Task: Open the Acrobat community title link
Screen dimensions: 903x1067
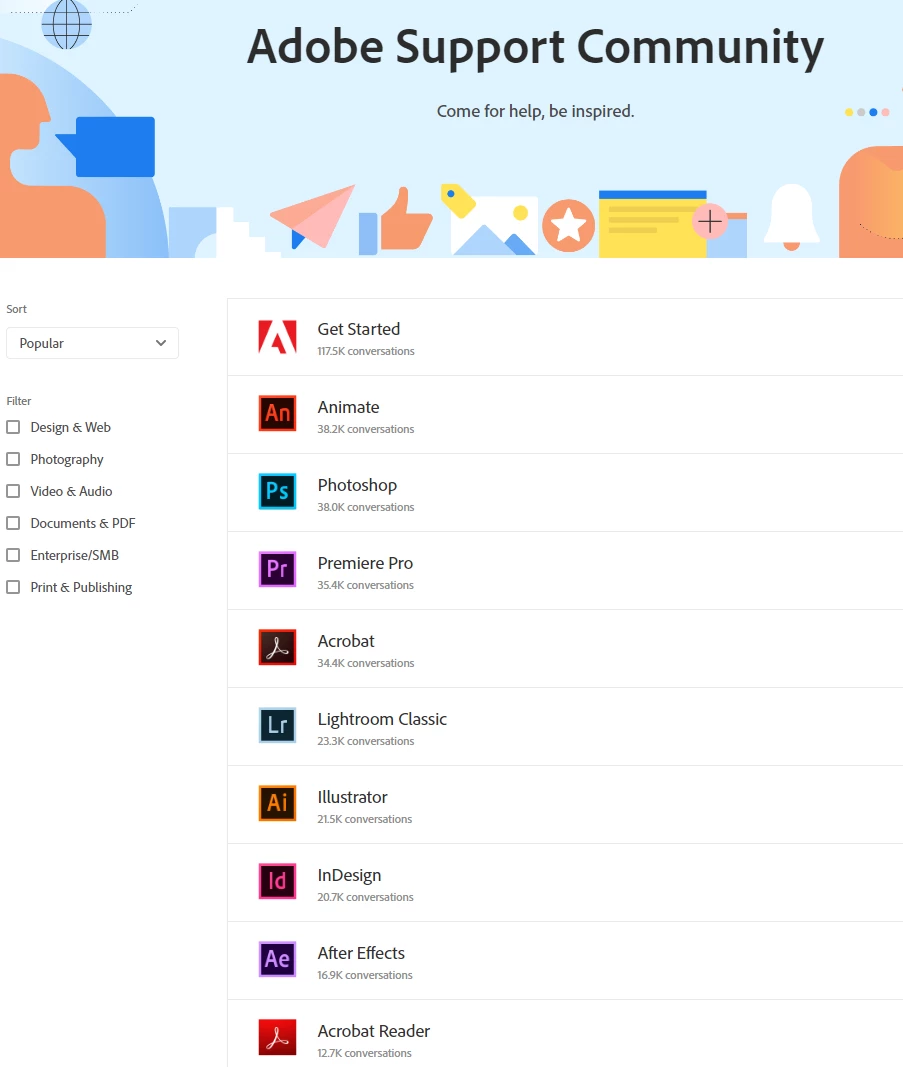Action: tap(346, 641)
